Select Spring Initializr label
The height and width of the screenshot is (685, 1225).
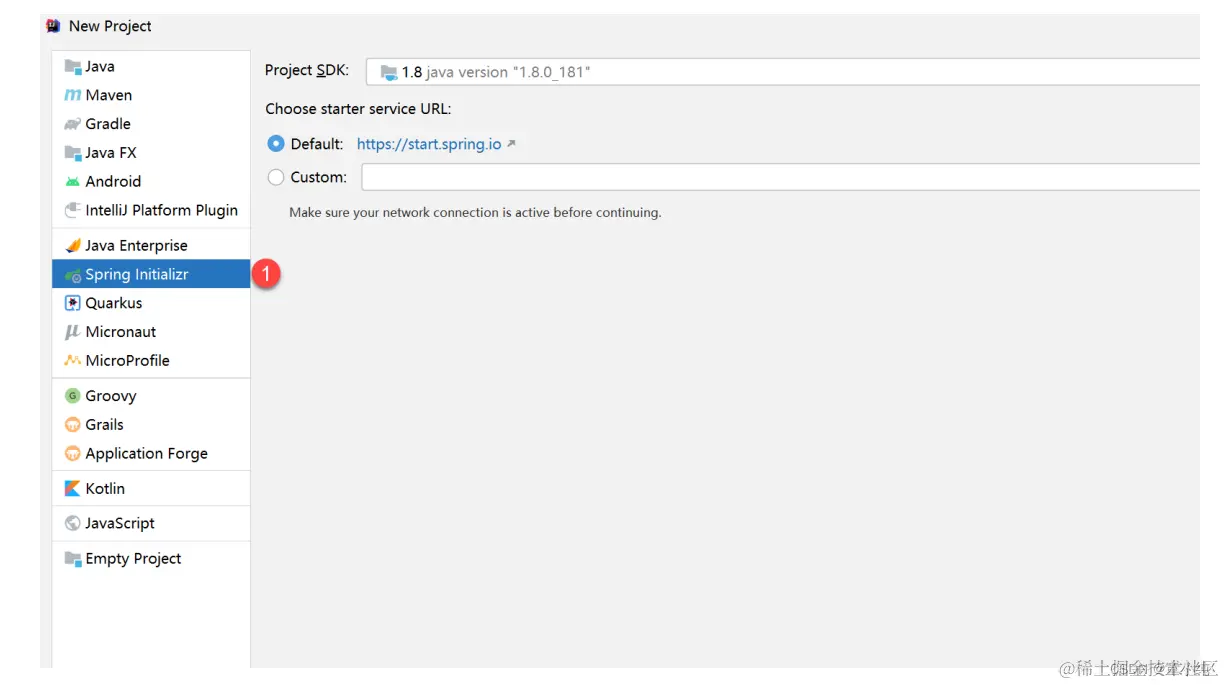[137, 274]
